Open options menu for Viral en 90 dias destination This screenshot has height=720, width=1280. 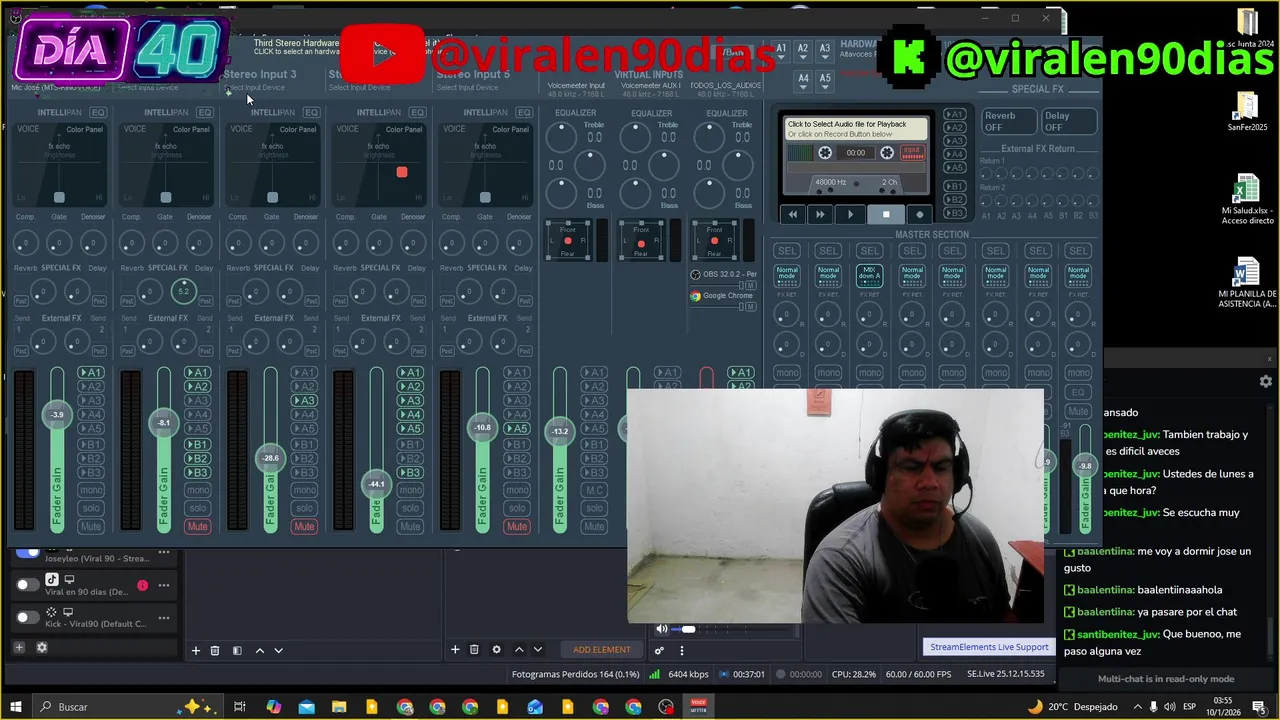click(163, 585)
